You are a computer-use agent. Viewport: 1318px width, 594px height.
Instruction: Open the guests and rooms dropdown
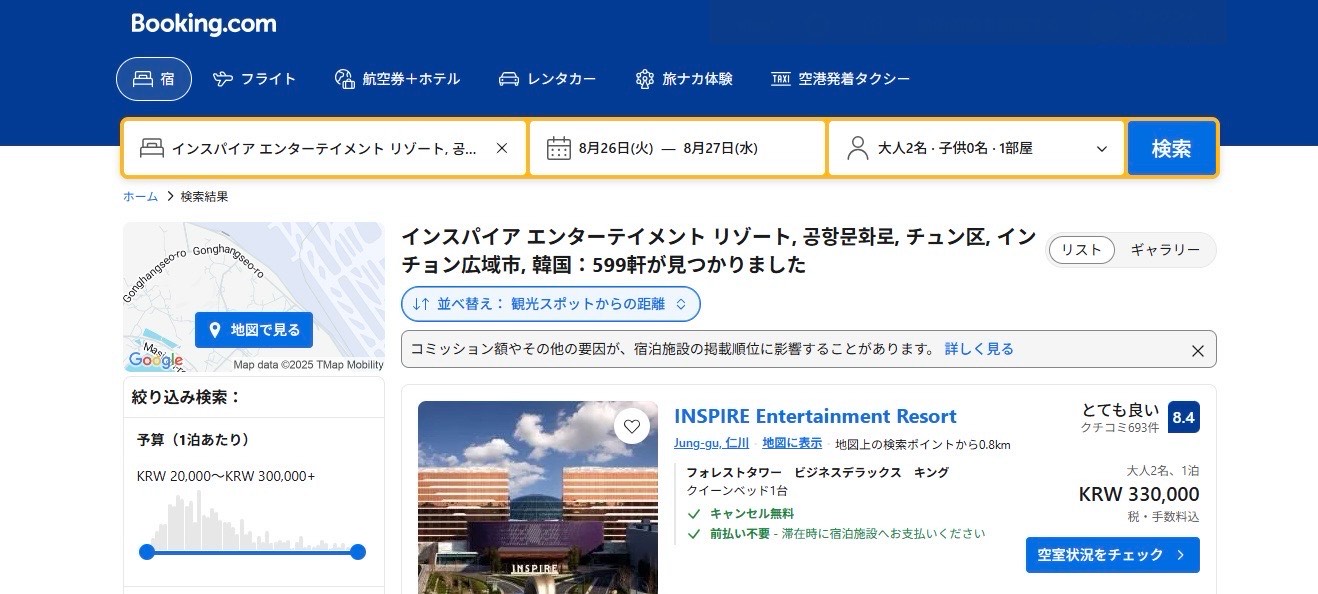977,148
